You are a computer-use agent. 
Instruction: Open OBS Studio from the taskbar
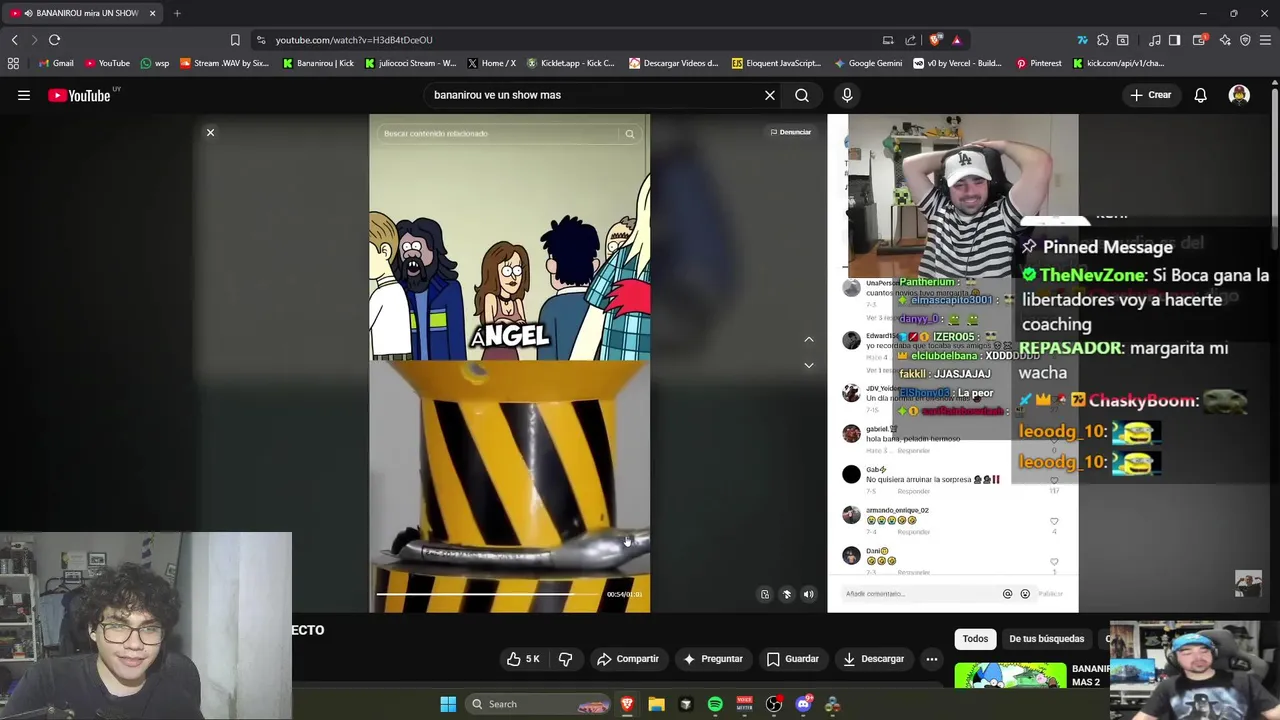tap(774, 704)
